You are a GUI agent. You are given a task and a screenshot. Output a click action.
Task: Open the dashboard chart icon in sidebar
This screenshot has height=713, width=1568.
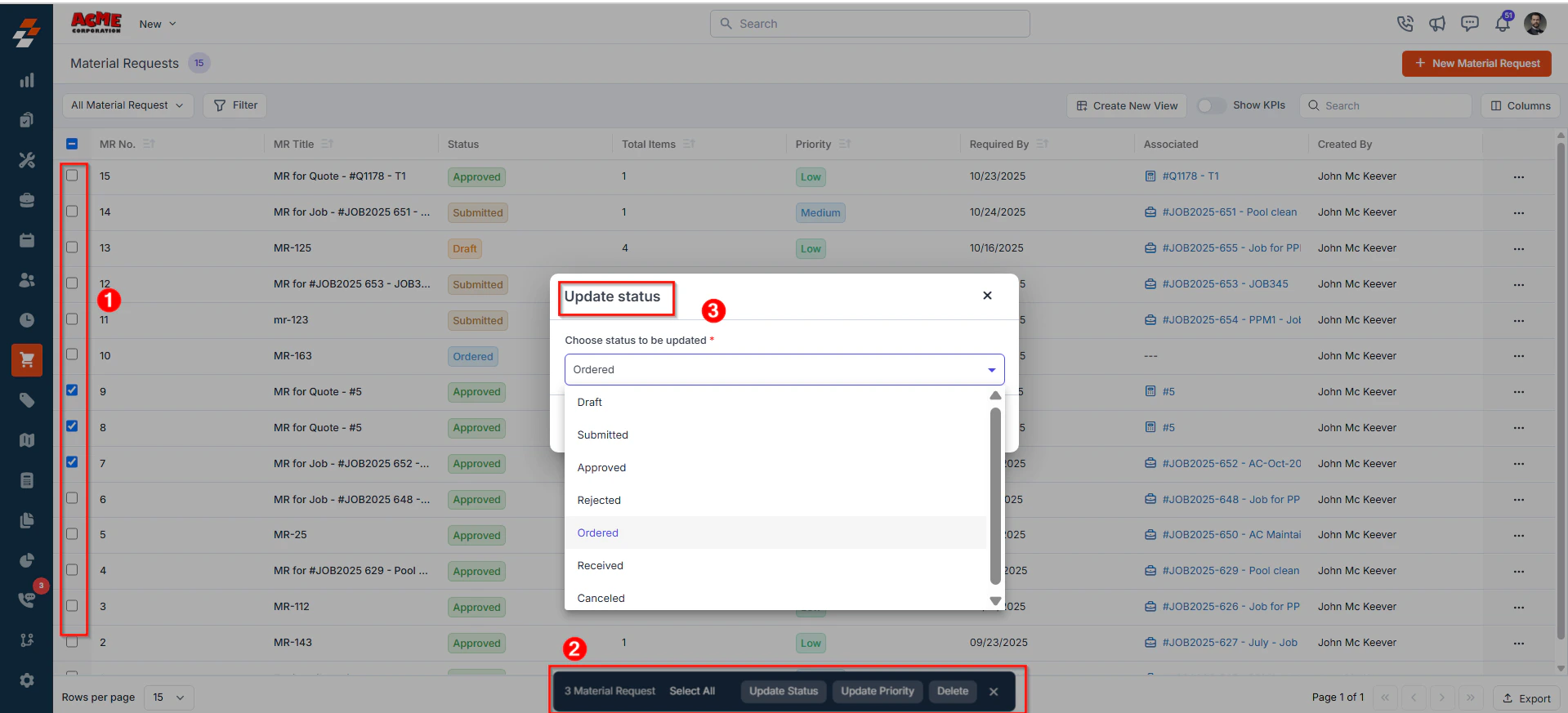pyautogui.click(x=27, y=80)
